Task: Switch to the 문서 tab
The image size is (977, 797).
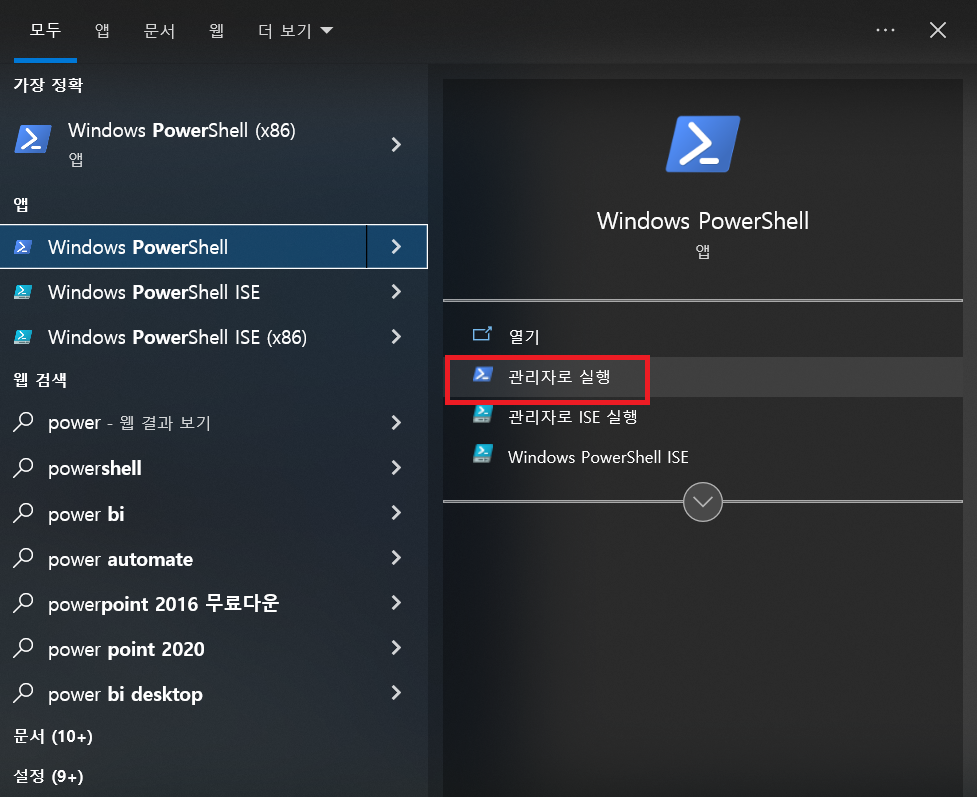Action: pos(159,30)
